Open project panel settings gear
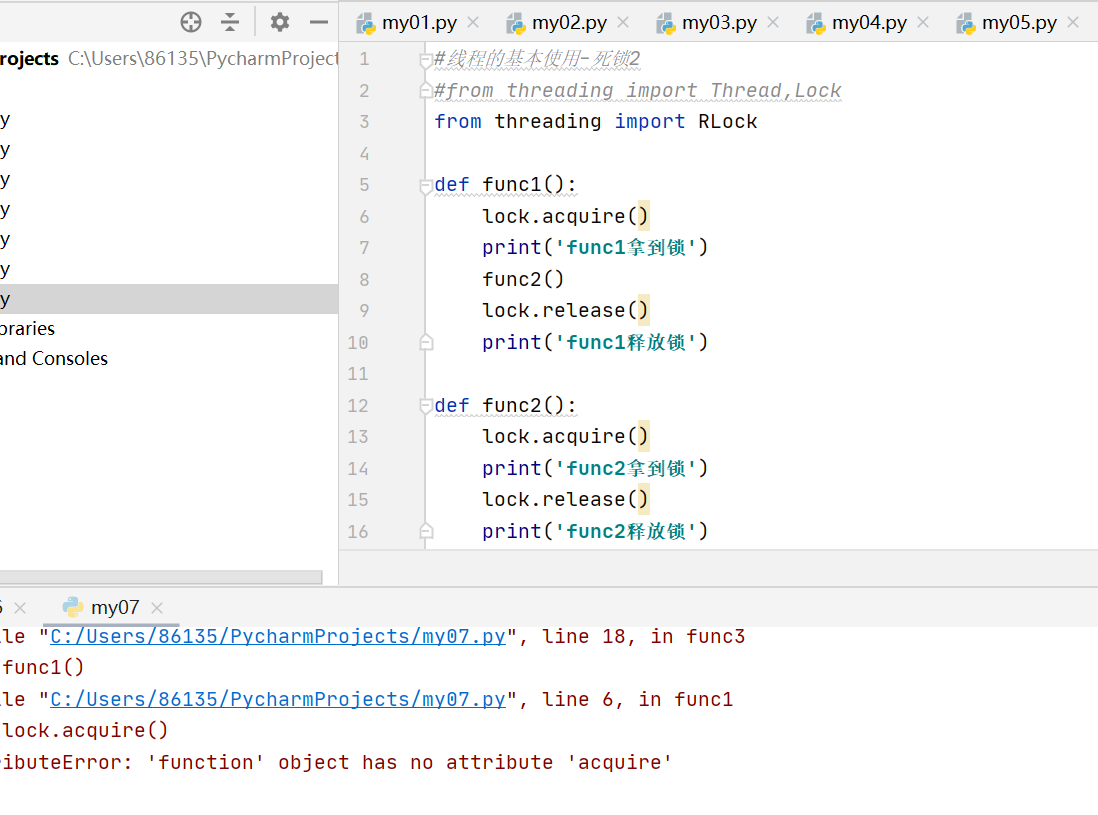Viewport: 1098px width, 815px height. click(280, 22)
